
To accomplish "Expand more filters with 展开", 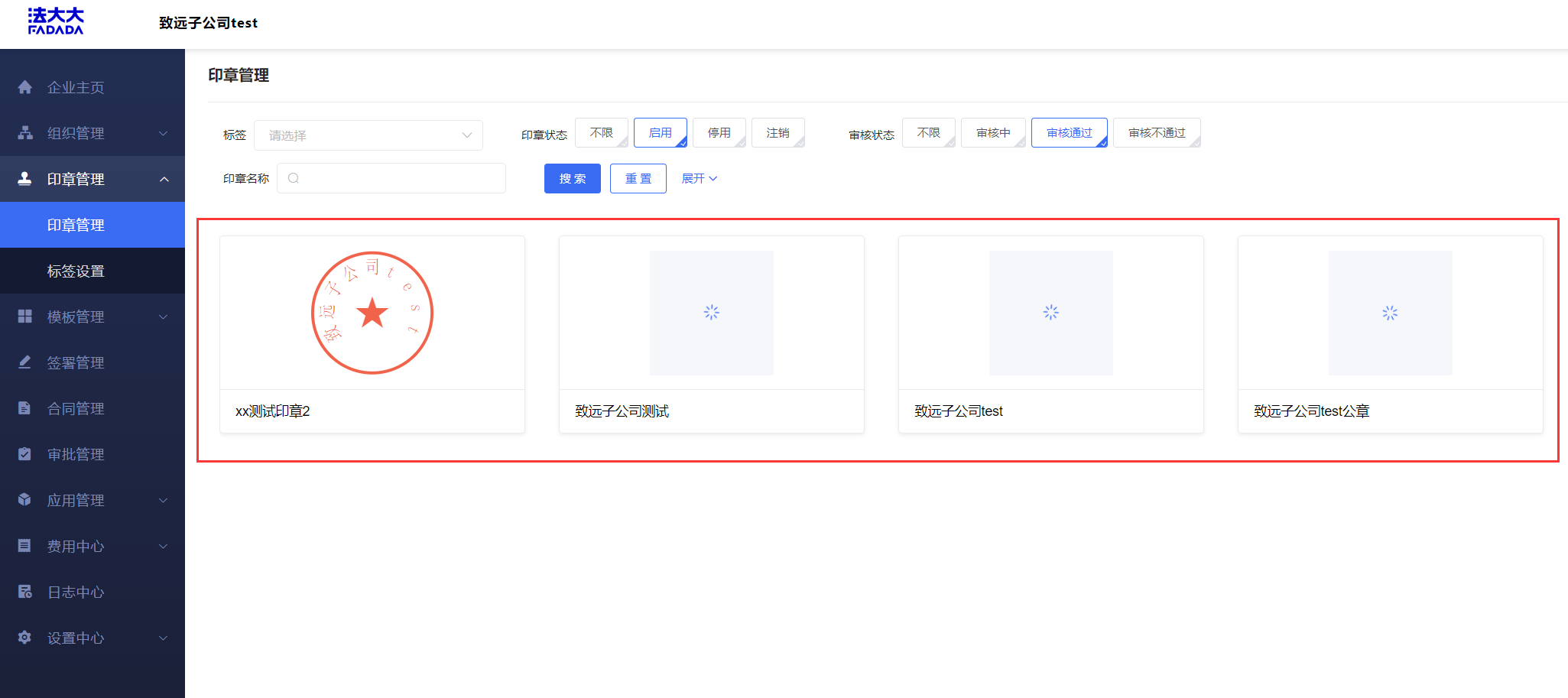I will coord(699,178).
